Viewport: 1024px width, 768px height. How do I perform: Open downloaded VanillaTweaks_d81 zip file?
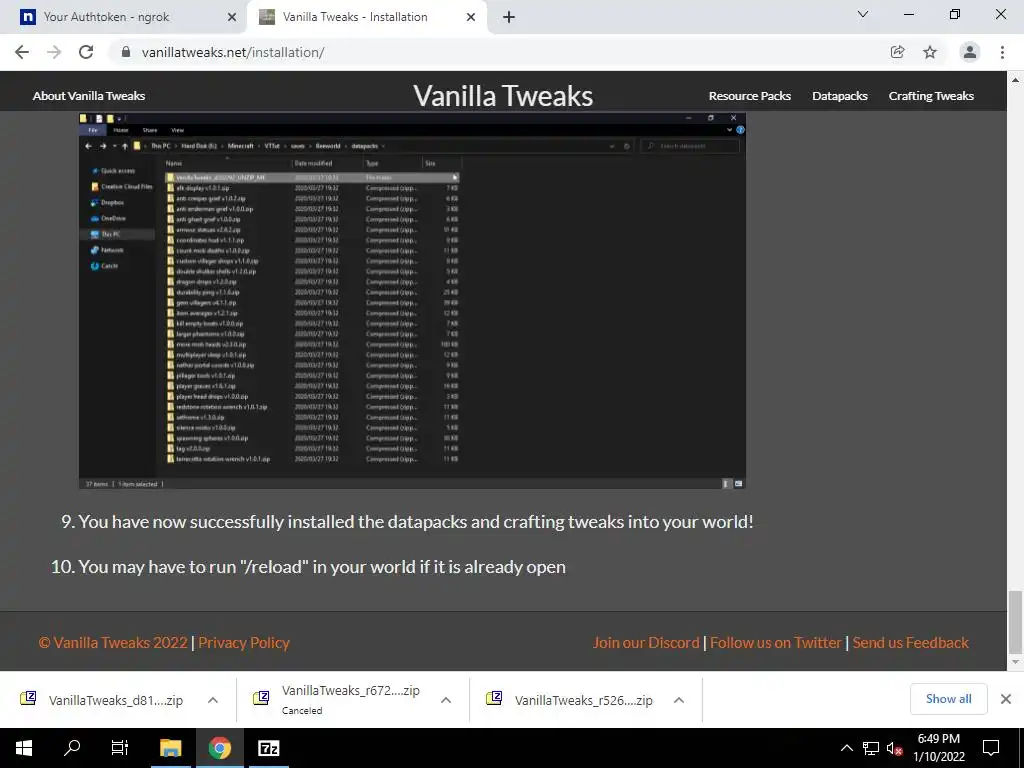coord(116,700)
